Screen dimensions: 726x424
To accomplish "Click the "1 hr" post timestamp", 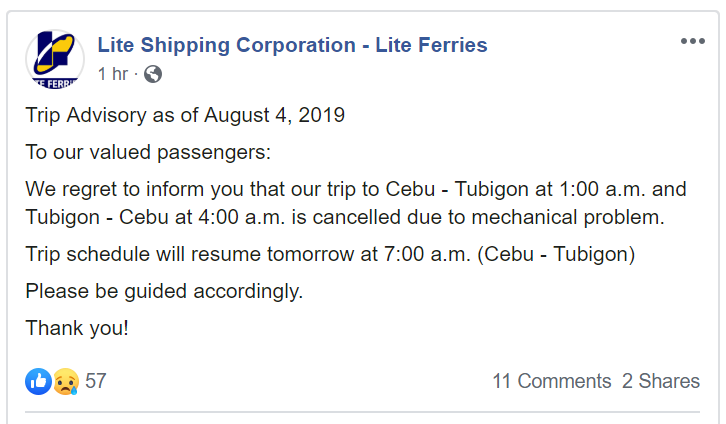I will click(x=113, y=74).
